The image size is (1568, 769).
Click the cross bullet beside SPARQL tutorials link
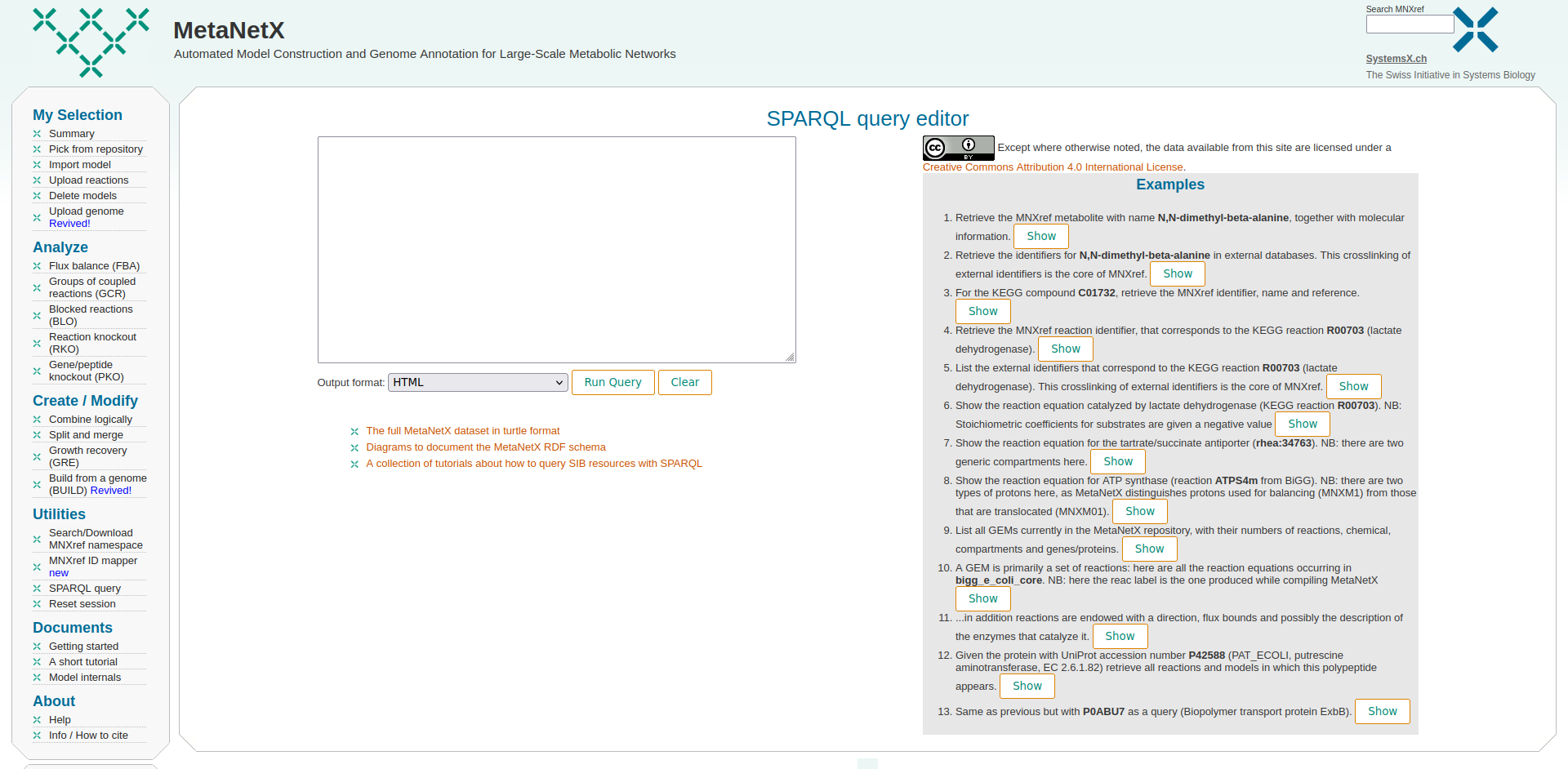point(354,465)
